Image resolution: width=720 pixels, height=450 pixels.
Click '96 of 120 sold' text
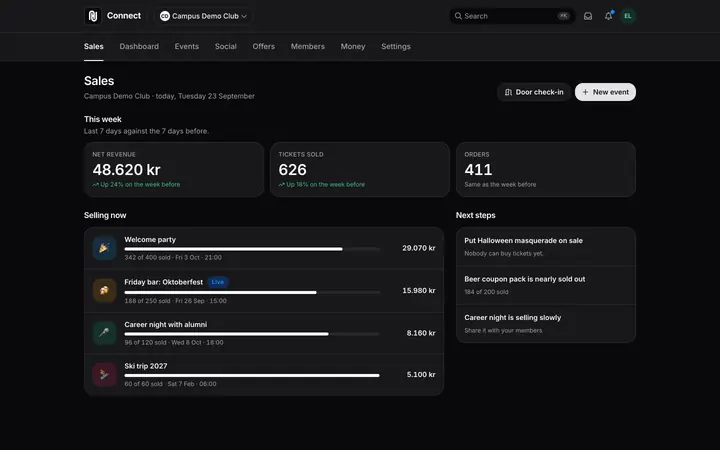pos(146,343)
